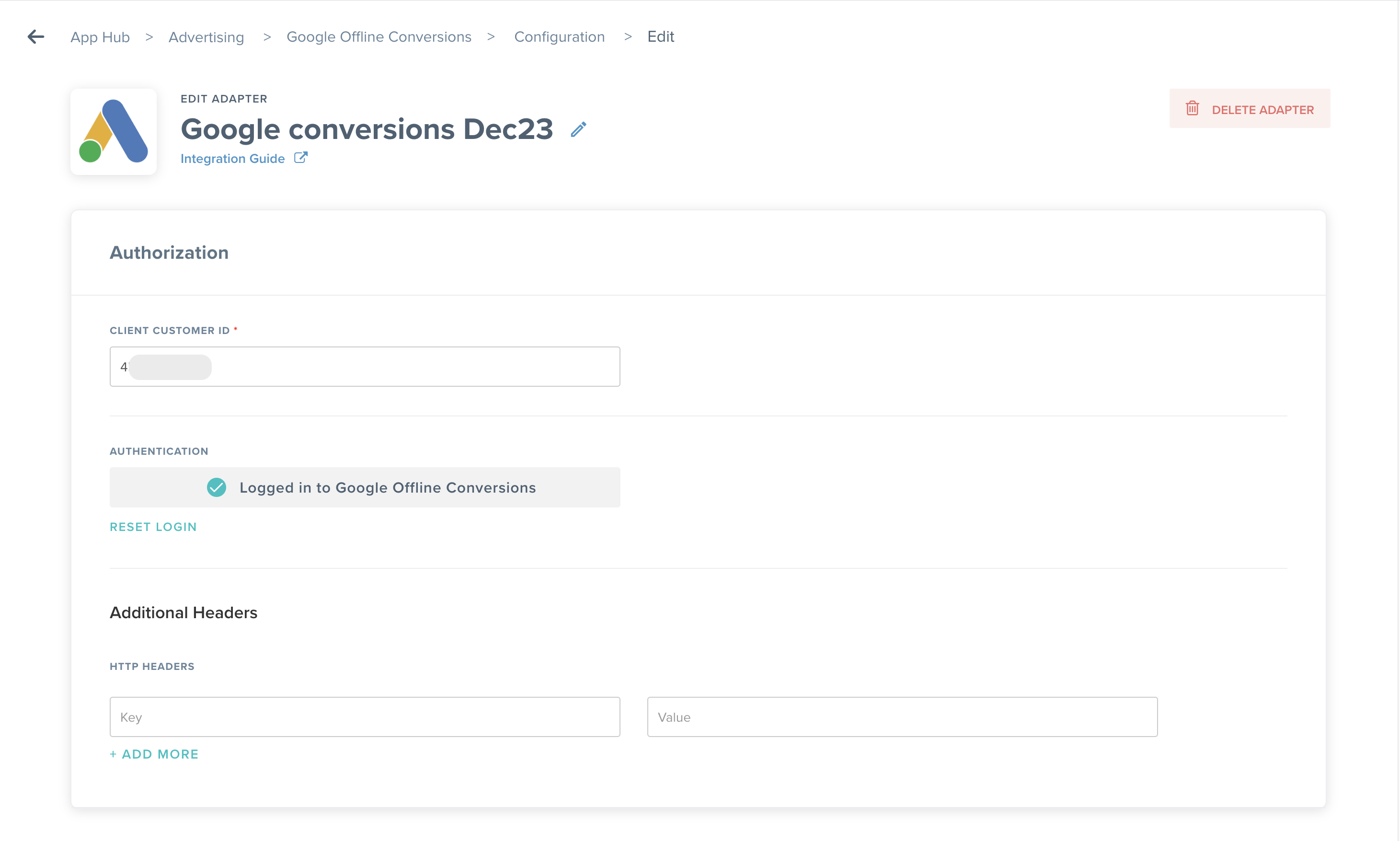Viewport: 1400px width, 841px height.
Task: Go to Configuration via the breadcrumb
Action: 559,36
